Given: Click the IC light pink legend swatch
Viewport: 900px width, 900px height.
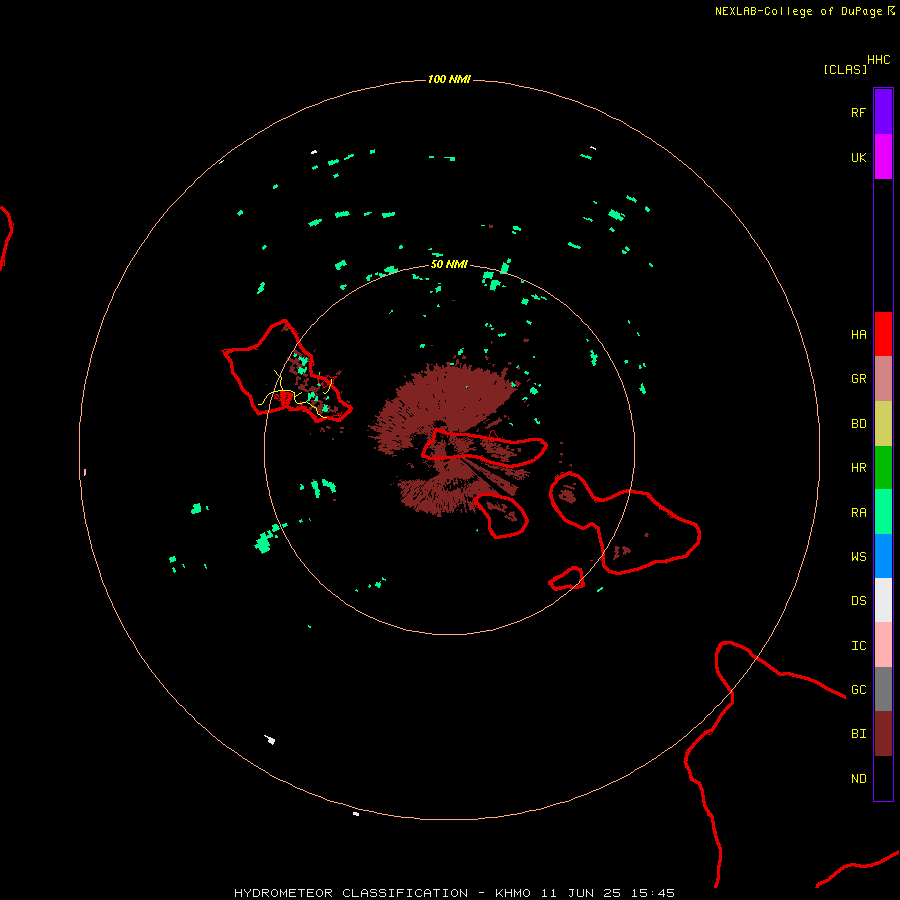Looking at the screenshot, I should tap(883, 645).
